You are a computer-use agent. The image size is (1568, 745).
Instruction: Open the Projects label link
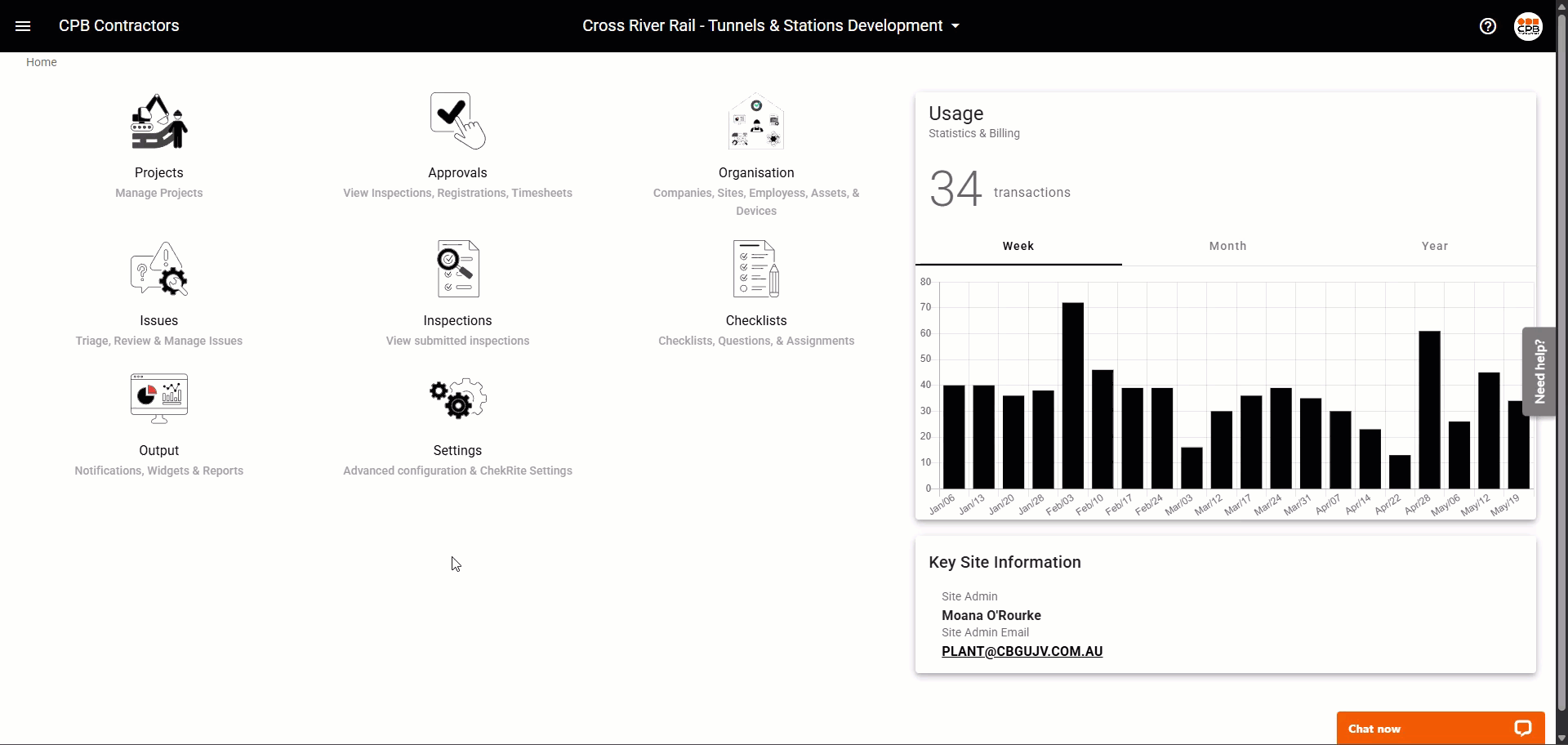tap(159, 172)
